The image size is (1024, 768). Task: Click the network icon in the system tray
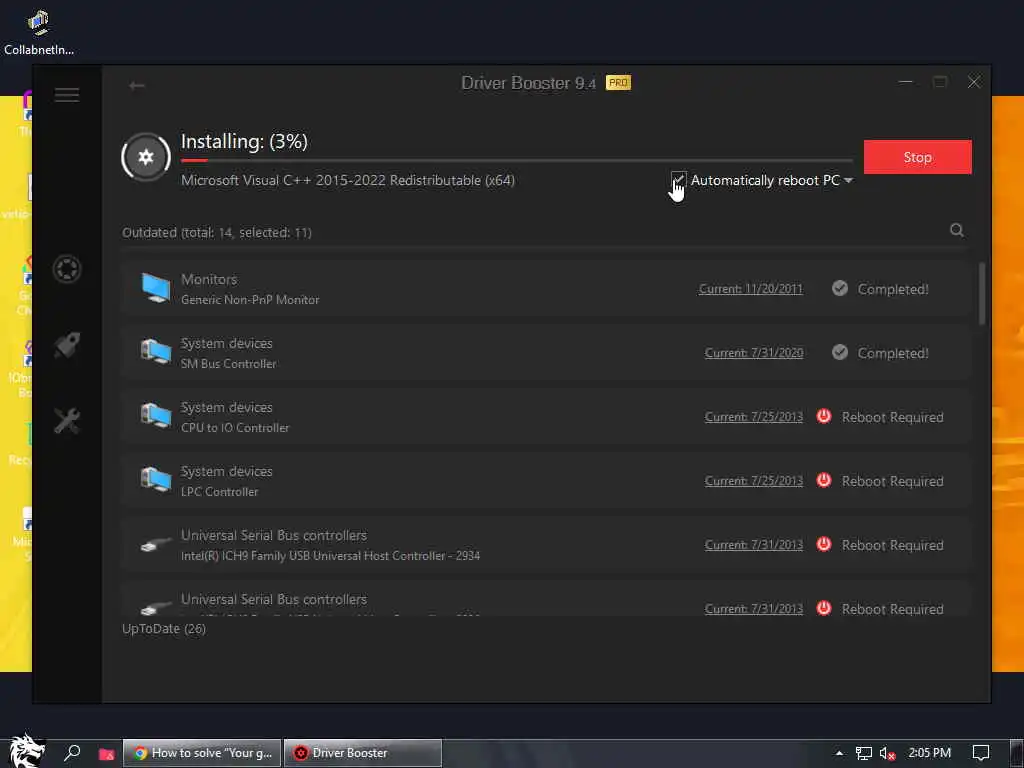point(863,753)
